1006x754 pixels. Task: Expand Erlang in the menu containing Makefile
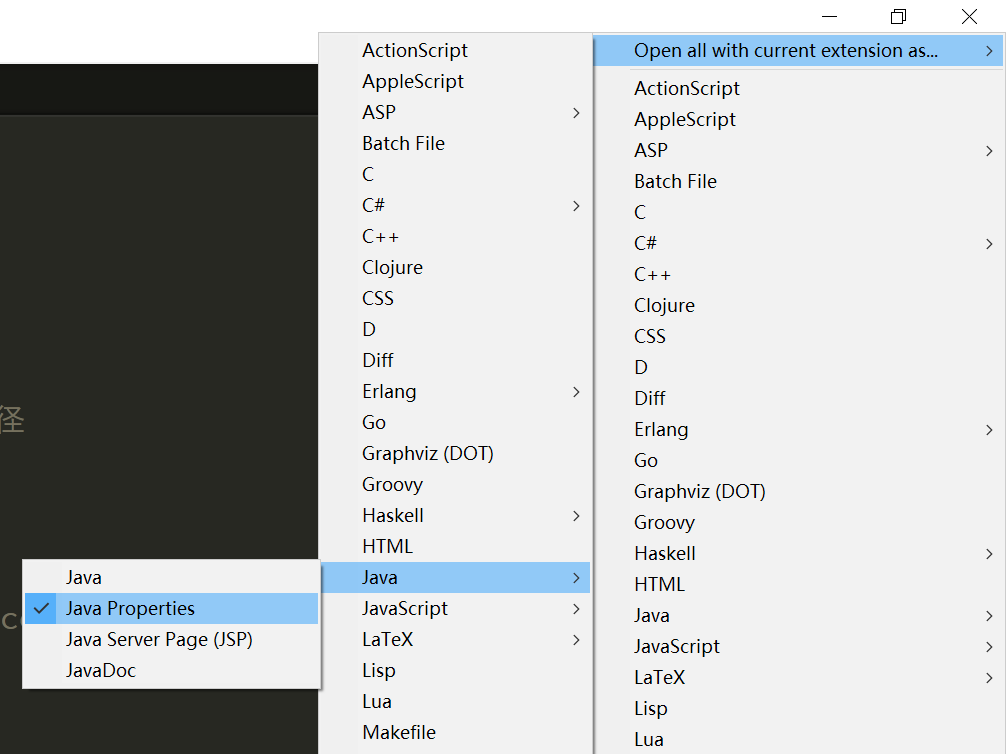point(455,391)
